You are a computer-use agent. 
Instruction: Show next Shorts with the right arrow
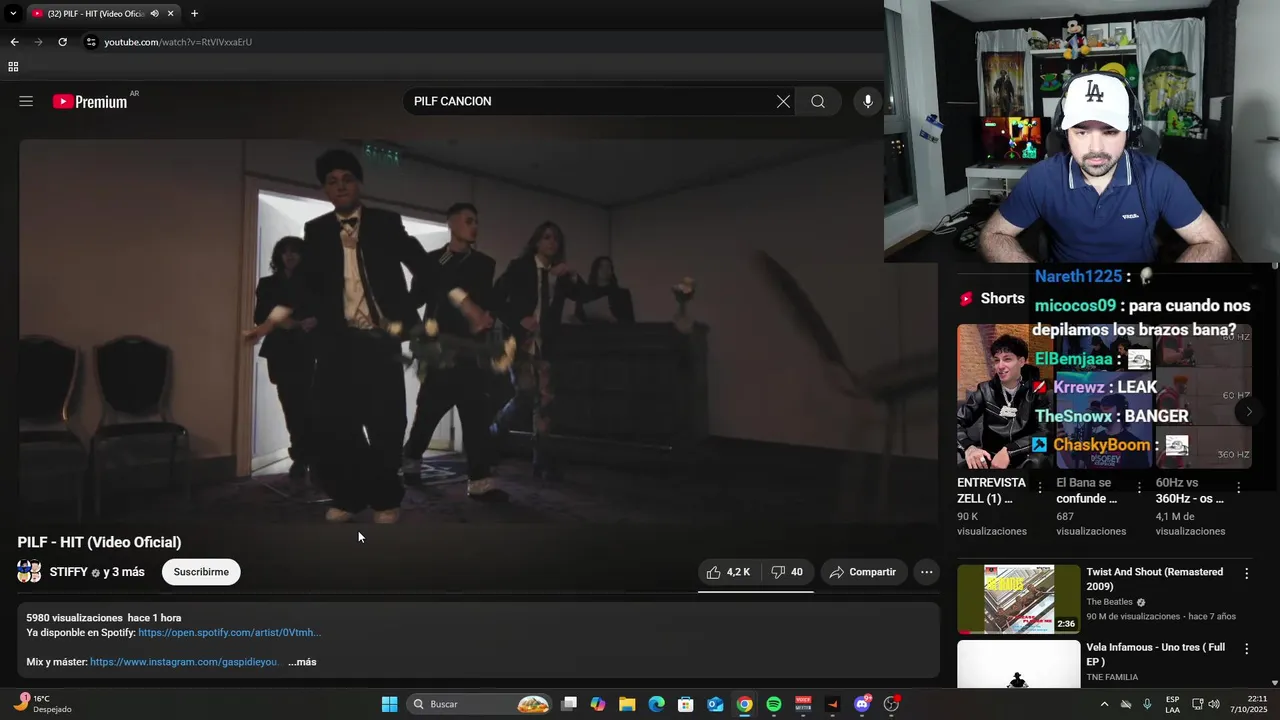click(1248, 411)
